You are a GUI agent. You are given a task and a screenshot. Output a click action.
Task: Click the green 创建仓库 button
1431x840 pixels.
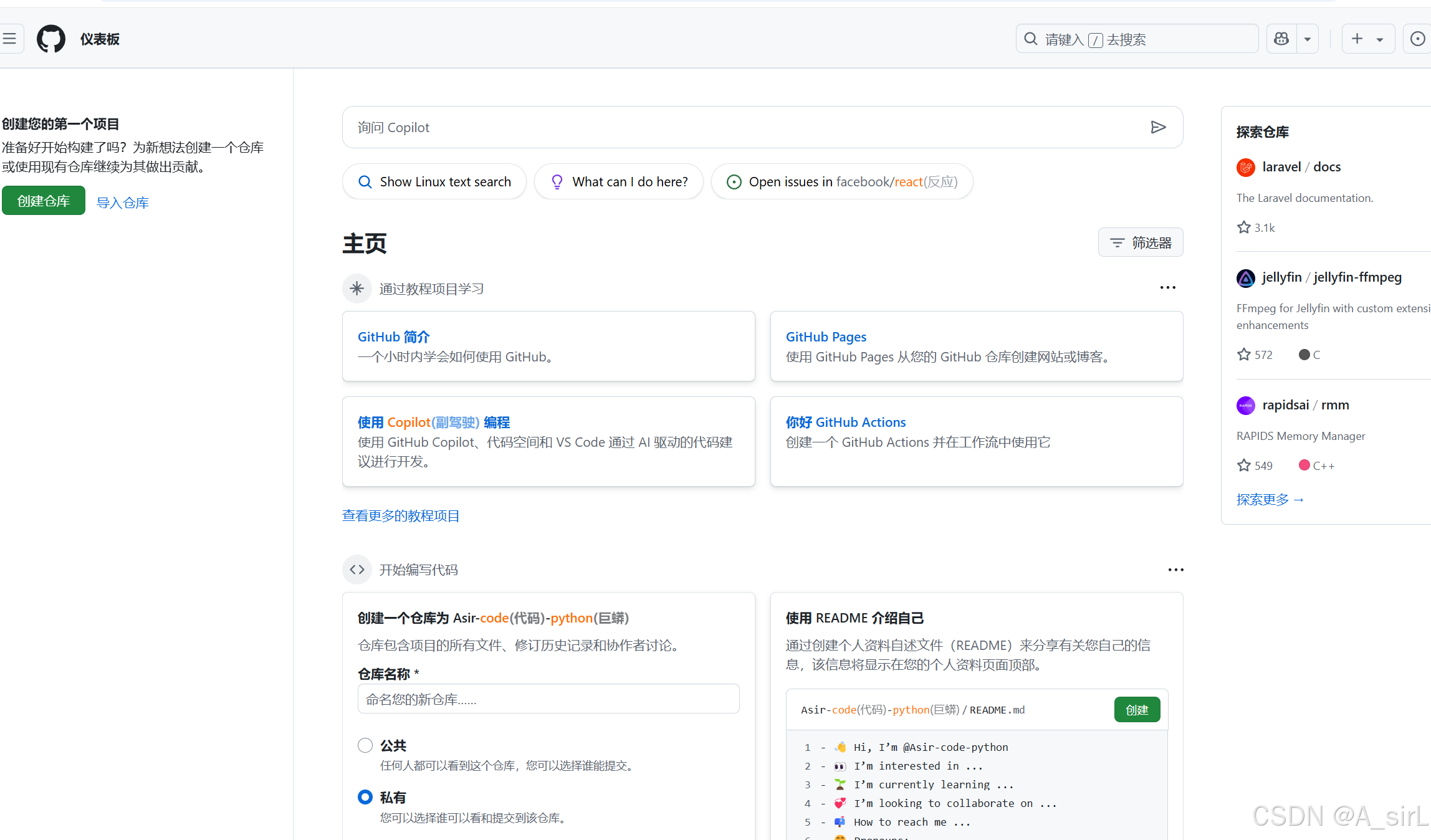click(x=43, y=201)
